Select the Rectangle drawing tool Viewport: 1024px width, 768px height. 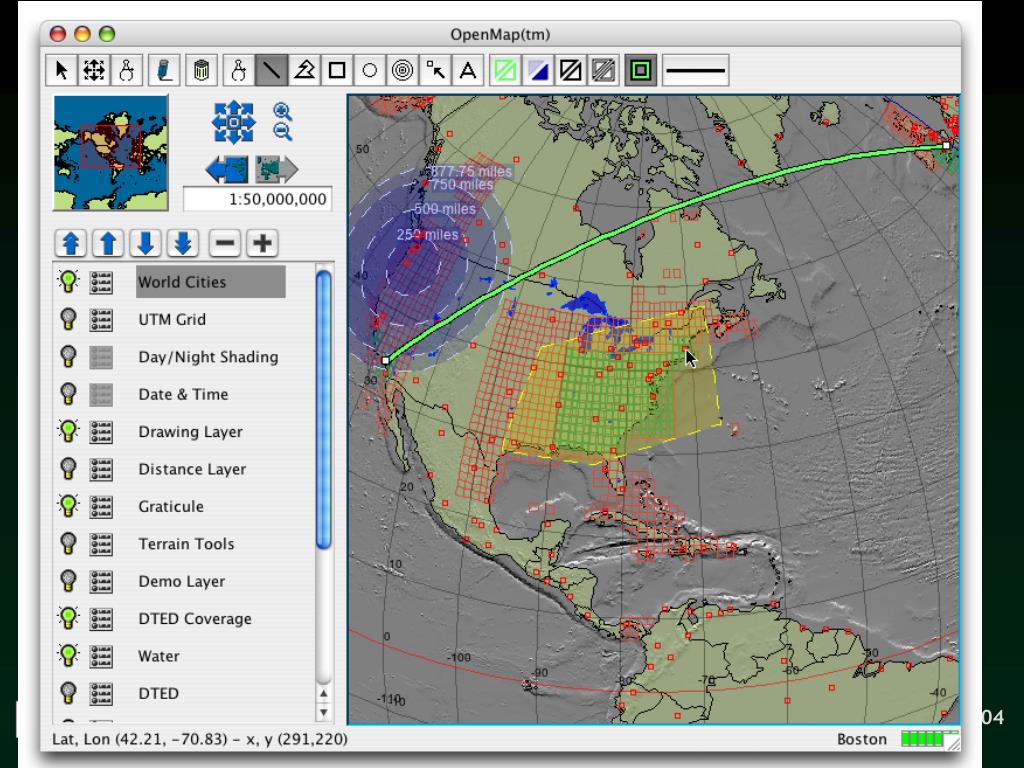pyautogui.click(x=337, y=70)
